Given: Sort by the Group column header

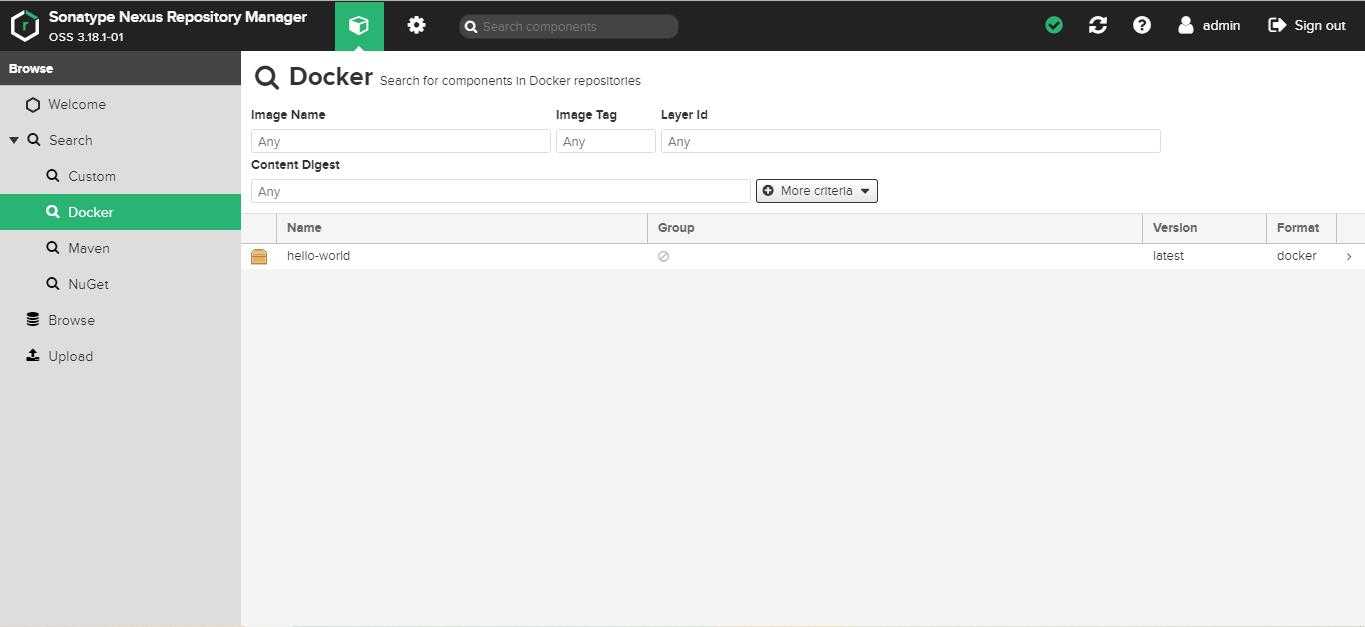Looking at the screenshot, I should (895, 228).
